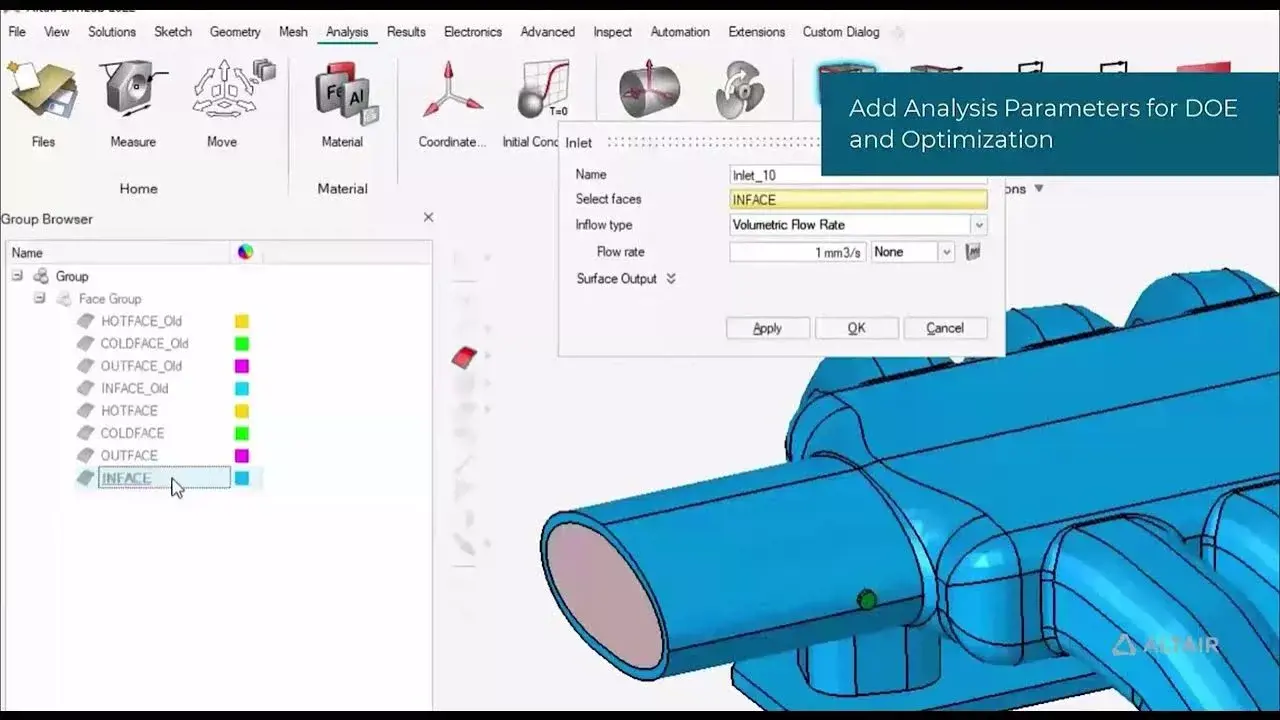
Task: Click the red face selection viewport icon
Action: [463, 356]
